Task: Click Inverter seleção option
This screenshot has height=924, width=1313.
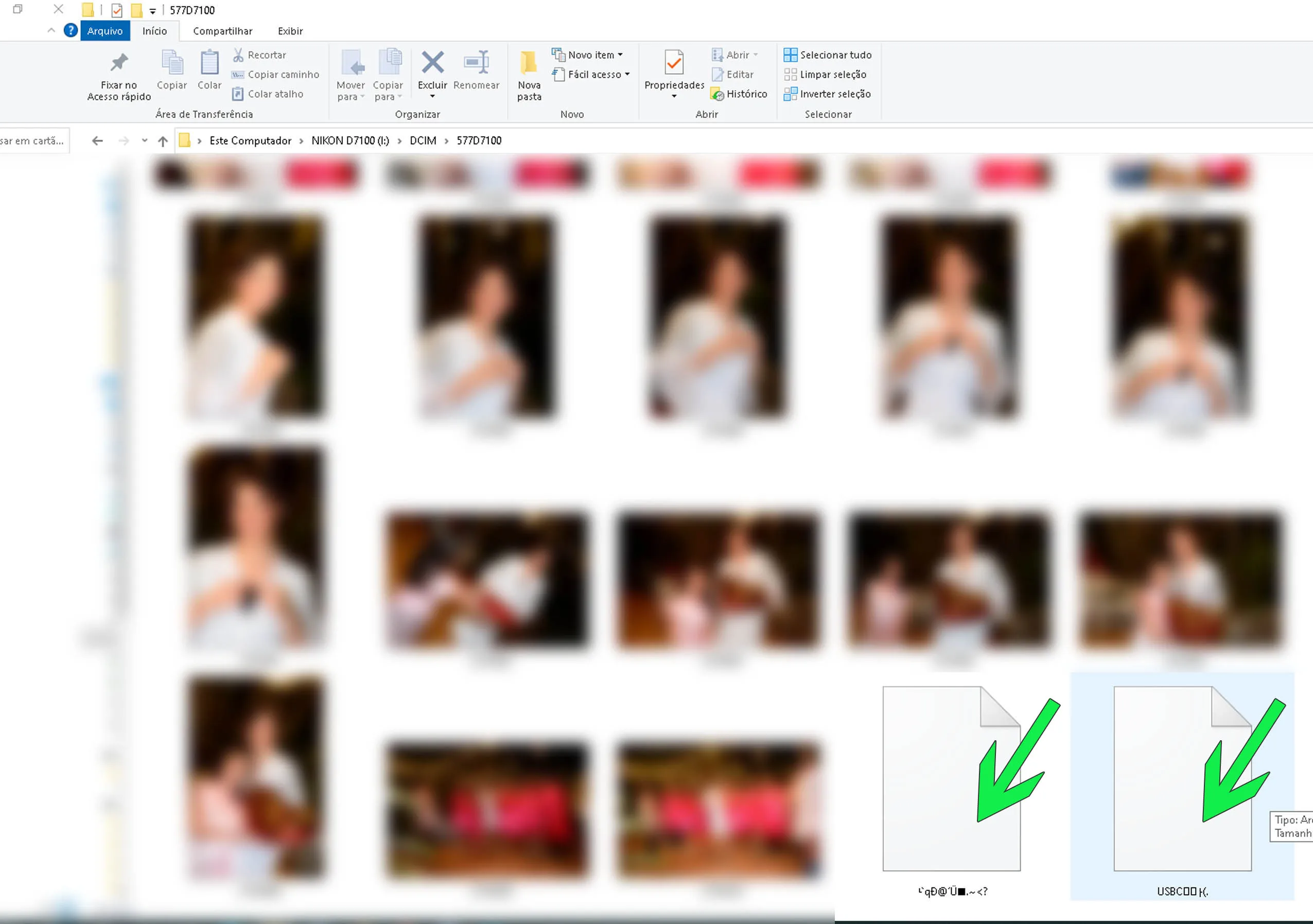Action: point(827,94)
